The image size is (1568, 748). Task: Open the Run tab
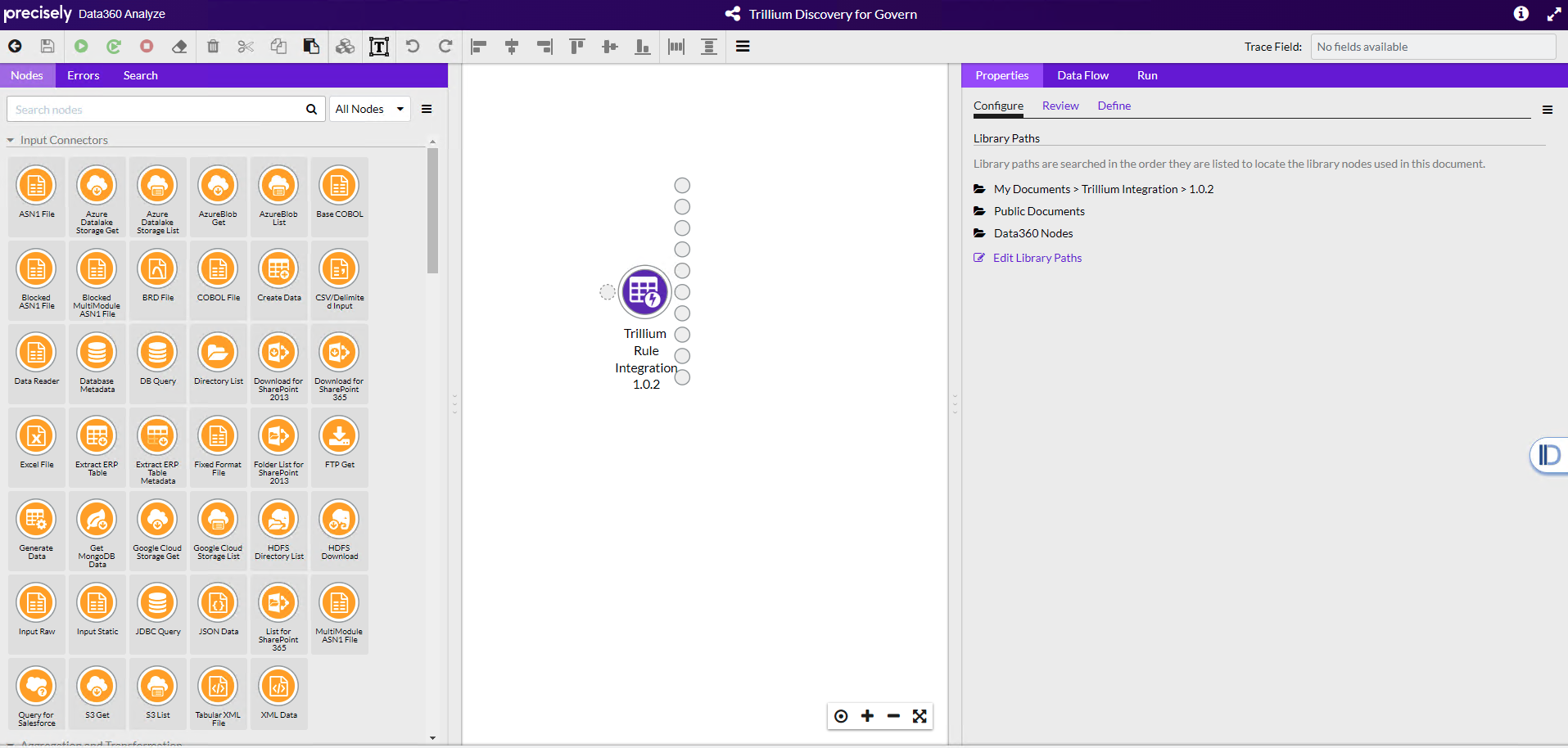click(1147, 75)
